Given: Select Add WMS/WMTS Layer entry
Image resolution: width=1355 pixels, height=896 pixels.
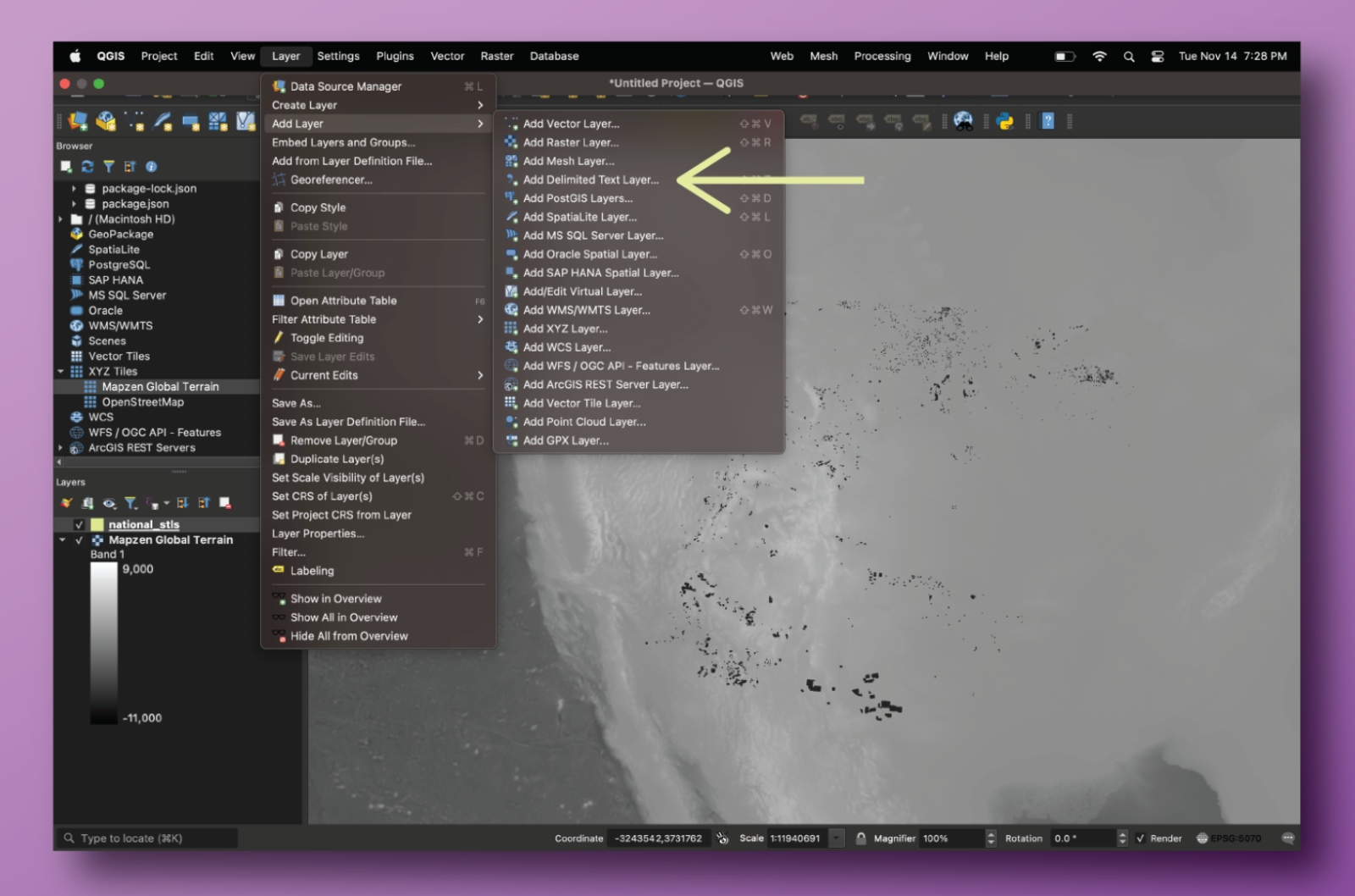Looking at the screenshot, I should [639, 310].
